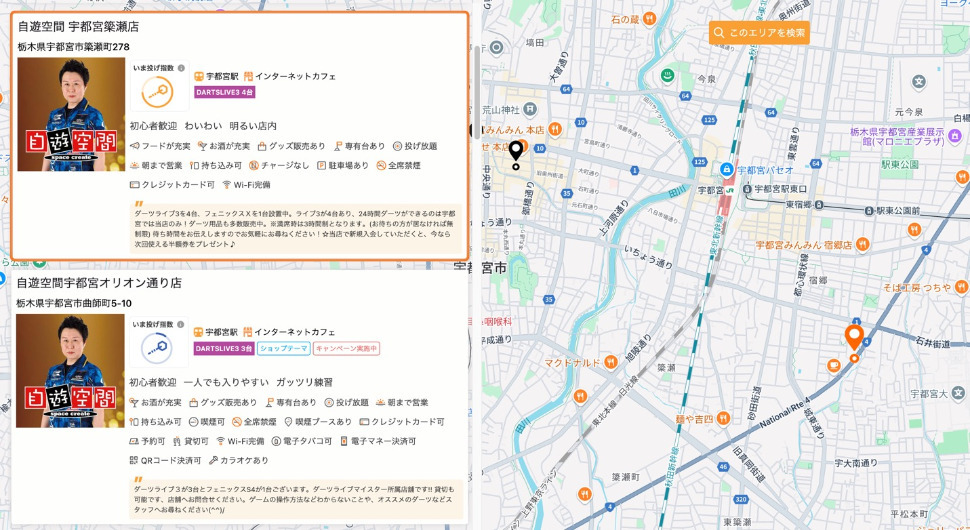Click the オリオン通り店 shop photo thumbnail

click(70, 370)
